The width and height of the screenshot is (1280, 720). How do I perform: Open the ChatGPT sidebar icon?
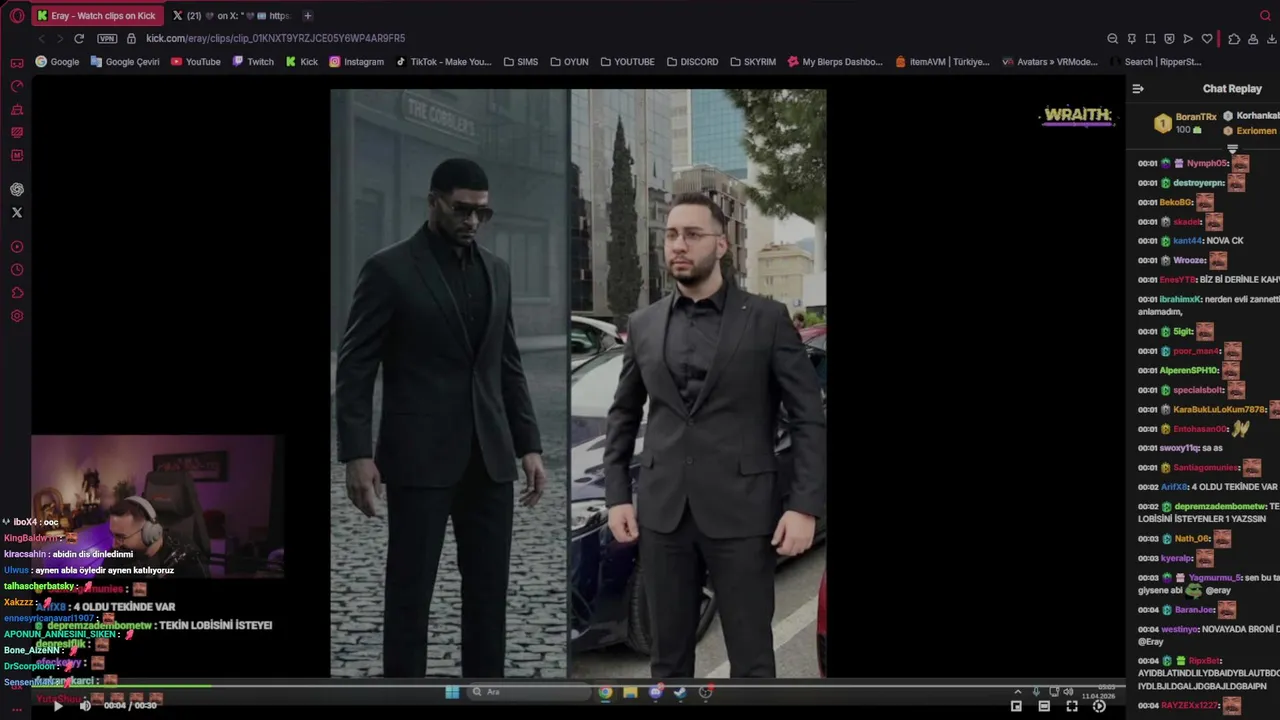coord(17,189)
